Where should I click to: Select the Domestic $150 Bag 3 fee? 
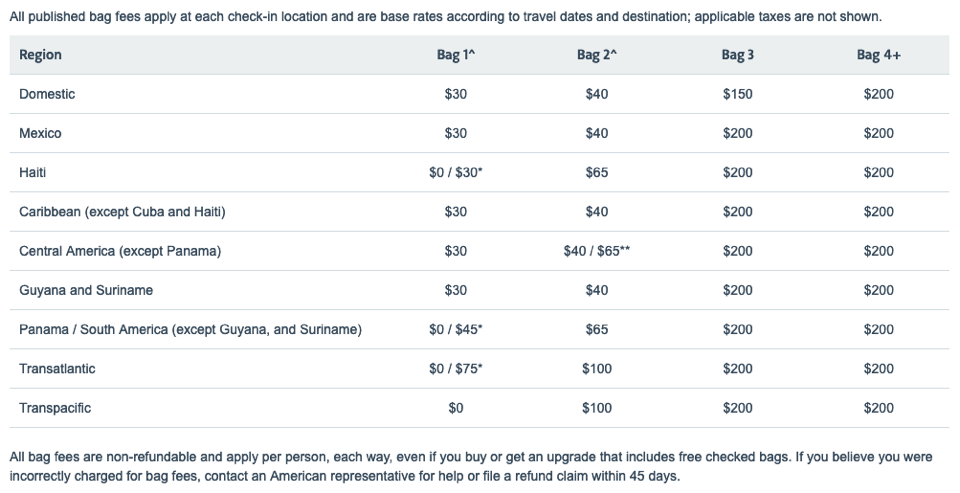(x=738, y=94)
